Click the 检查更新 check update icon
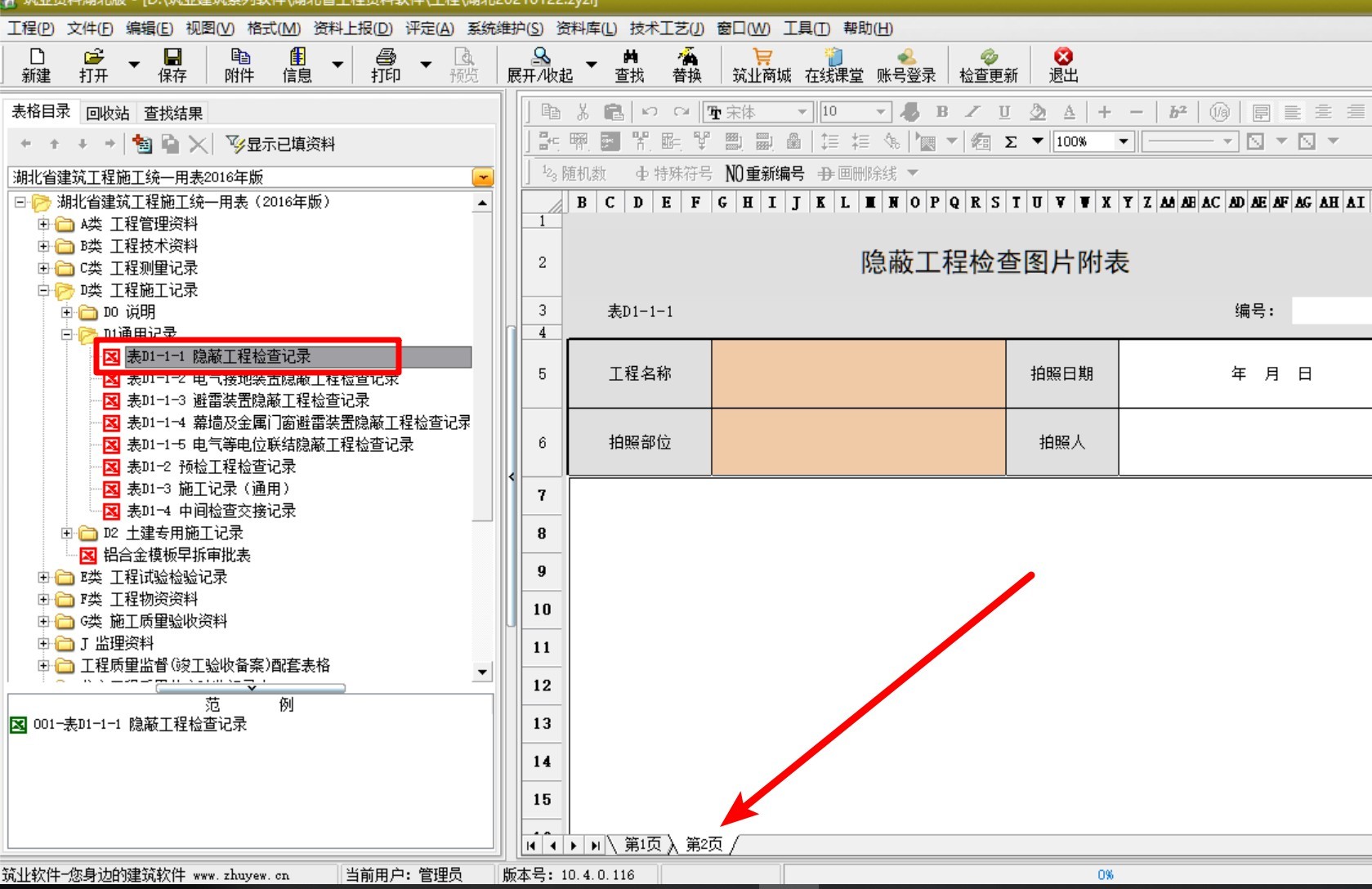This screenshot has height=889, width=1372. pyautogui.click(x=989, y=65)
